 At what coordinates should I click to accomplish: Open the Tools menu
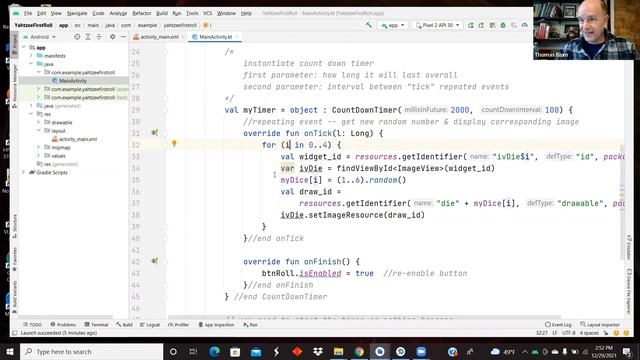pyautogui.click(x=192, y=13)
